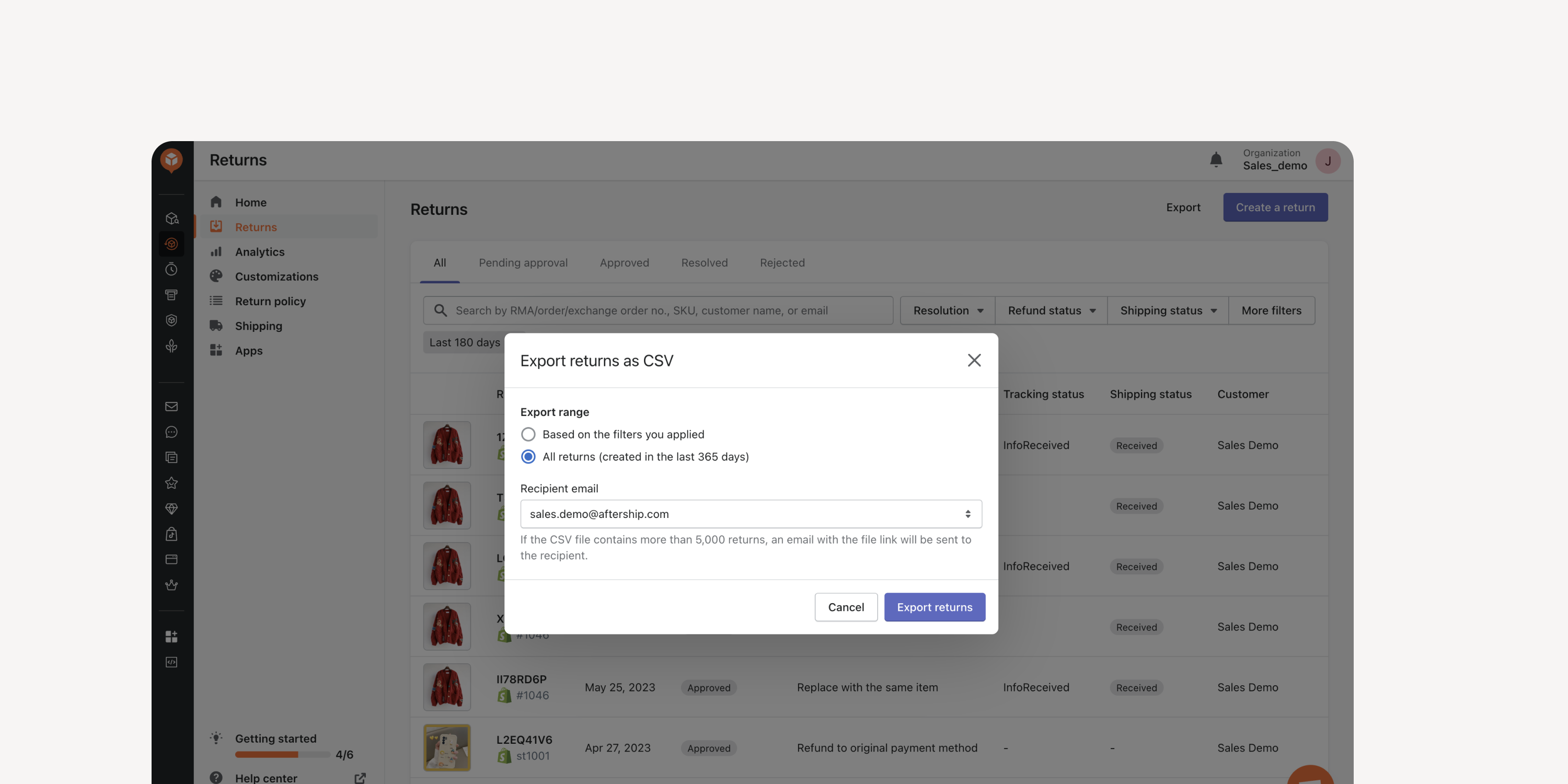Expand the Resolution filter dropdown

[947, 310]
